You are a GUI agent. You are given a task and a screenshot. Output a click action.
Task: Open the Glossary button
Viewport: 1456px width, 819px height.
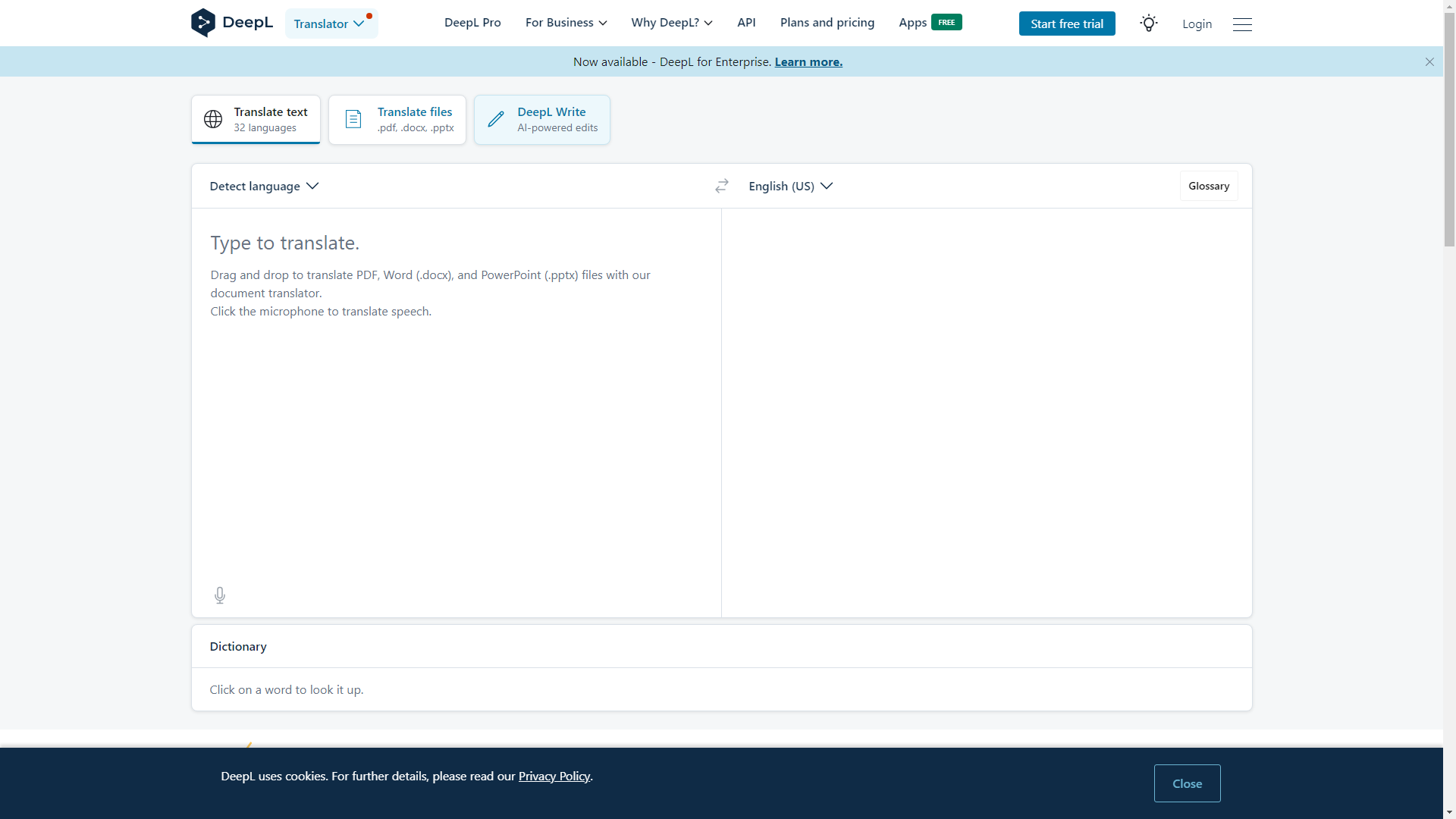pos(1208,186)
